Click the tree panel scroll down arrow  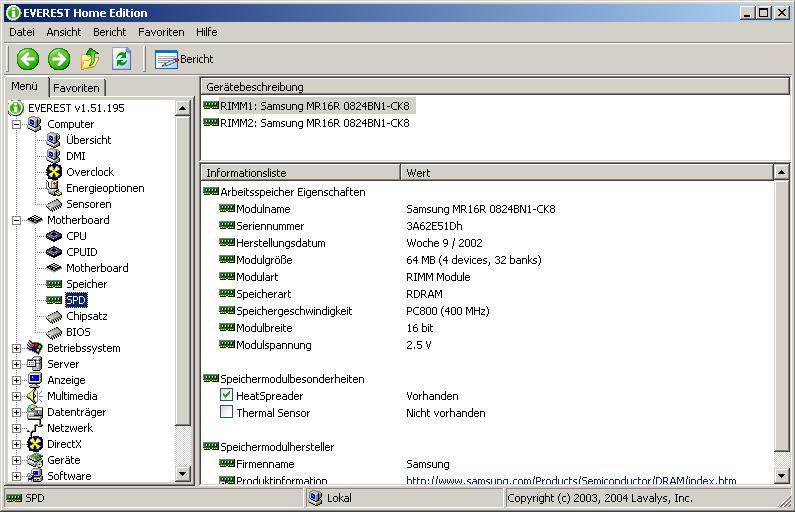coord(183,474)
